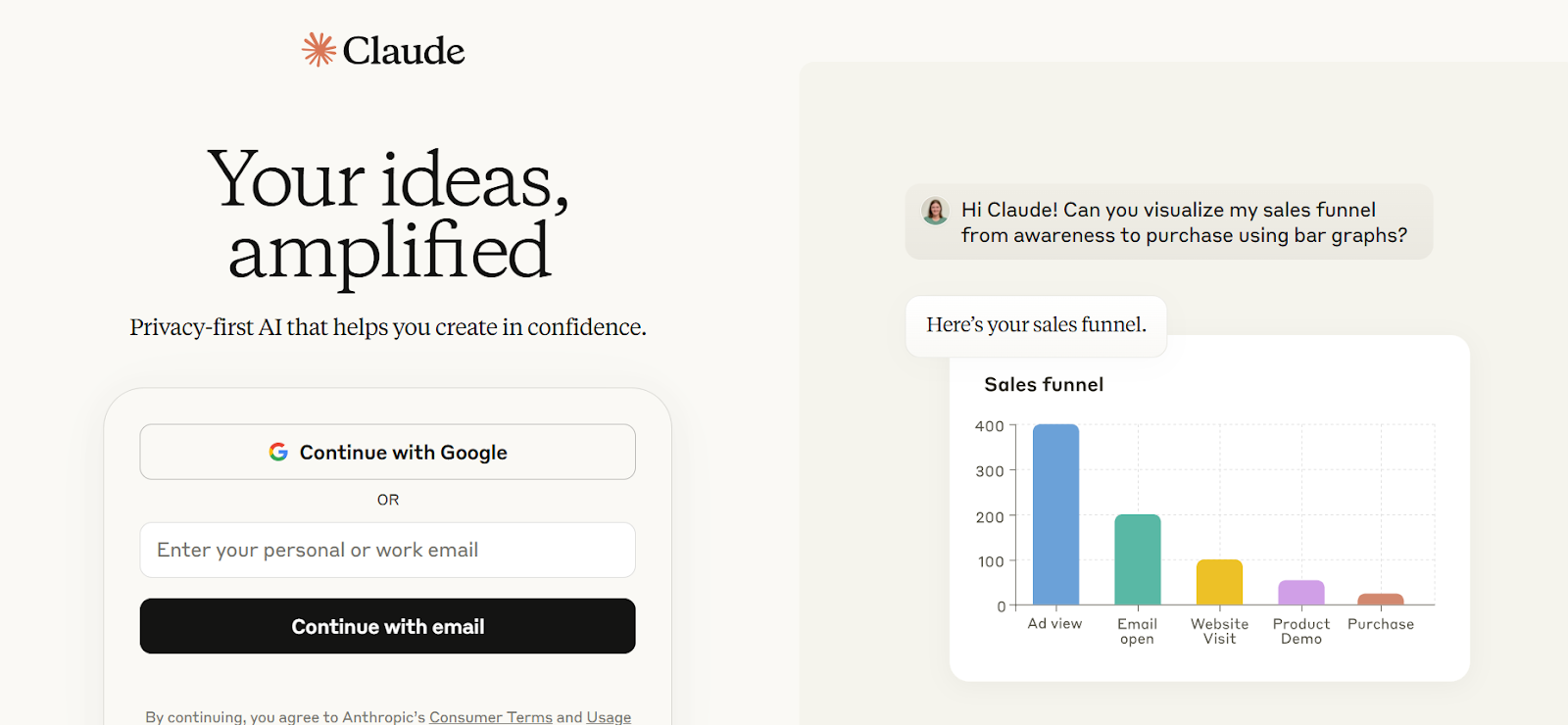The width and height of the screenshot is (1568, 725).
Task: Select the blue Ad view bar
Action: pos(1055,514)
